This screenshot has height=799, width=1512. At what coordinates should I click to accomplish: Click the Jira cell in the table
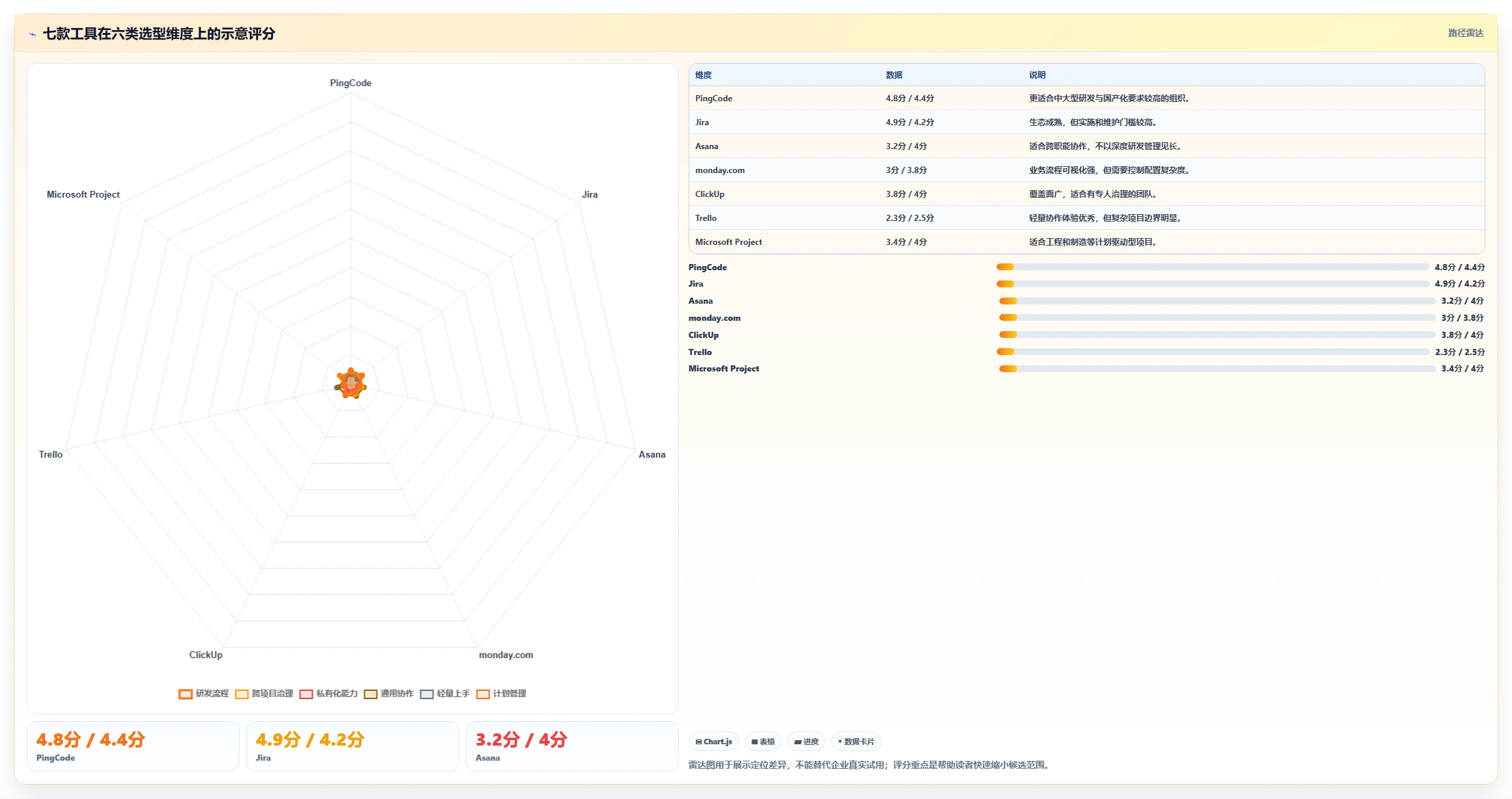click(x=702, y=122)
